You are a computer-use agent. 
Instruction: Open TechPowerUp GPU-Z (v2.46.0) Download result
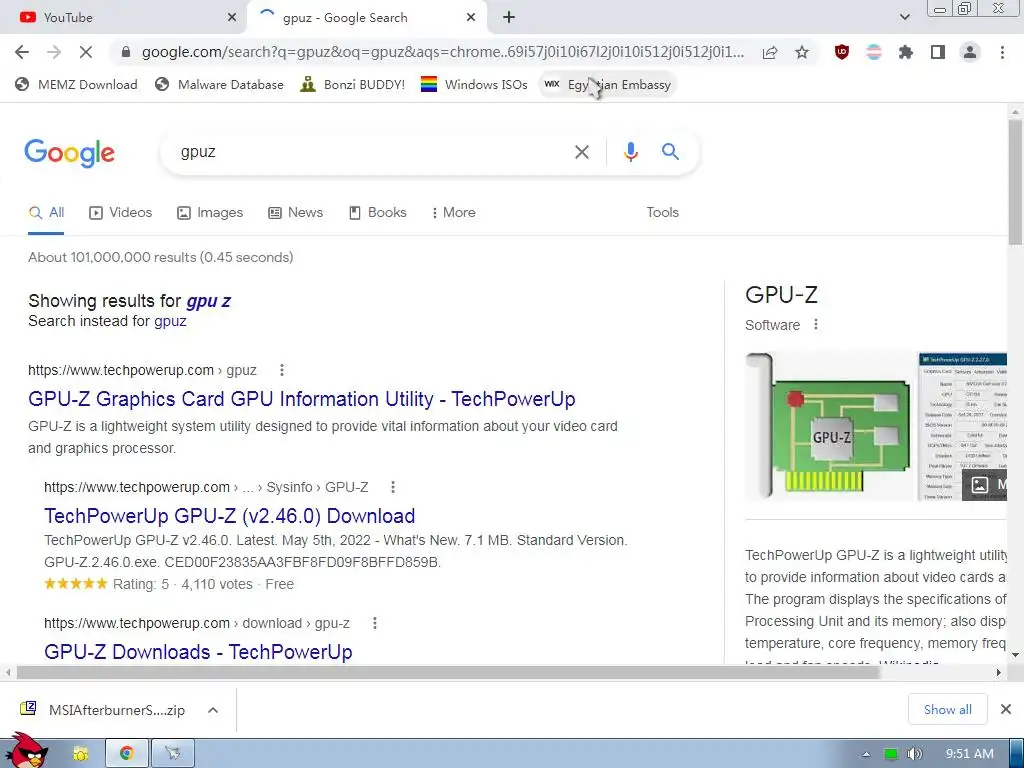(229, 516)
